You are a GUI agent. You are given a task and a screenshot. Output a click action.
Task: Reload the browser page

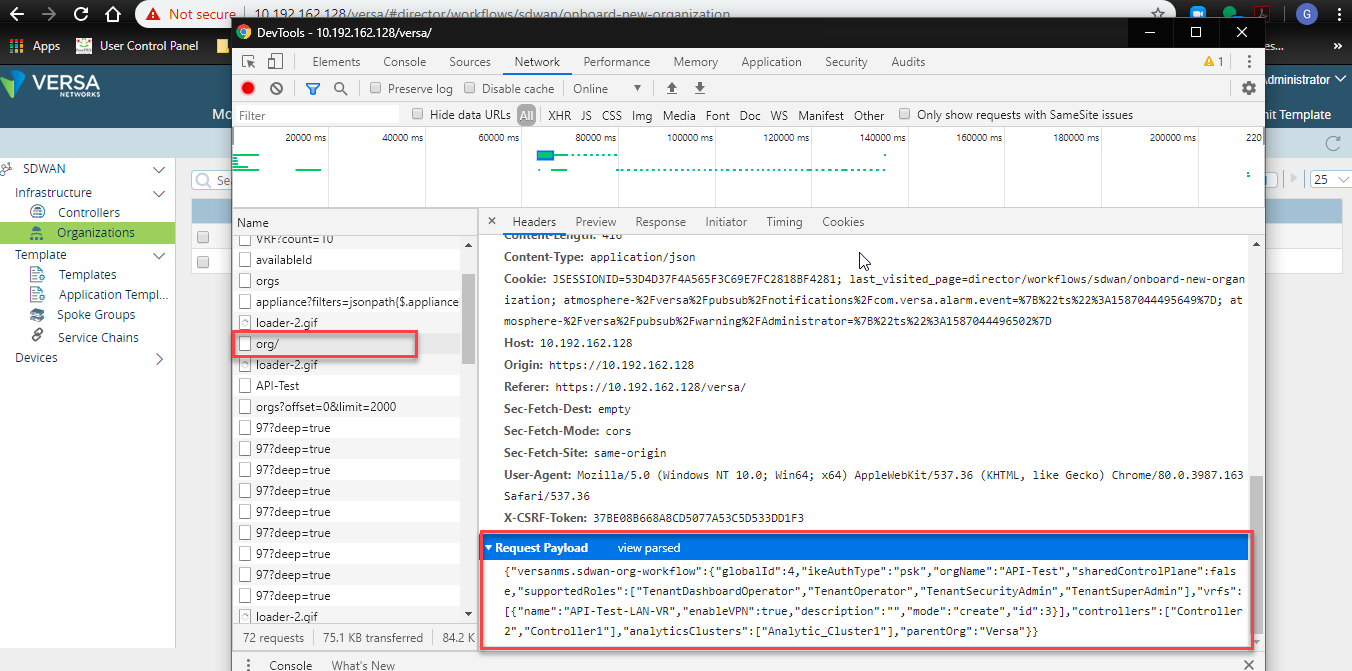click(x=81, y=14)
